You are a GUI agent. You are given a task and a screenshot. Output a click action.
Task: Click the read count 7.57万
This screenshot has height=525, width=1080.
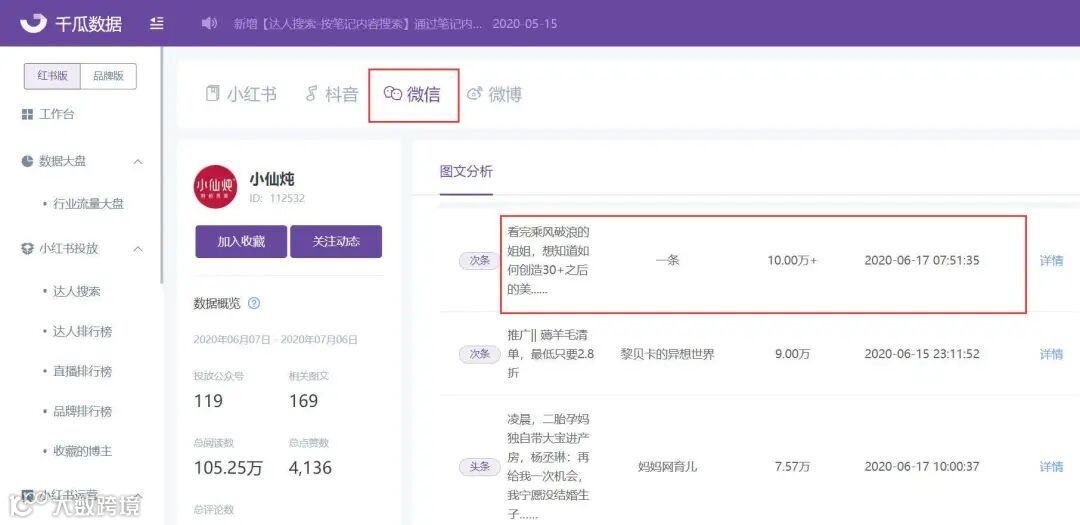[792, 466]
